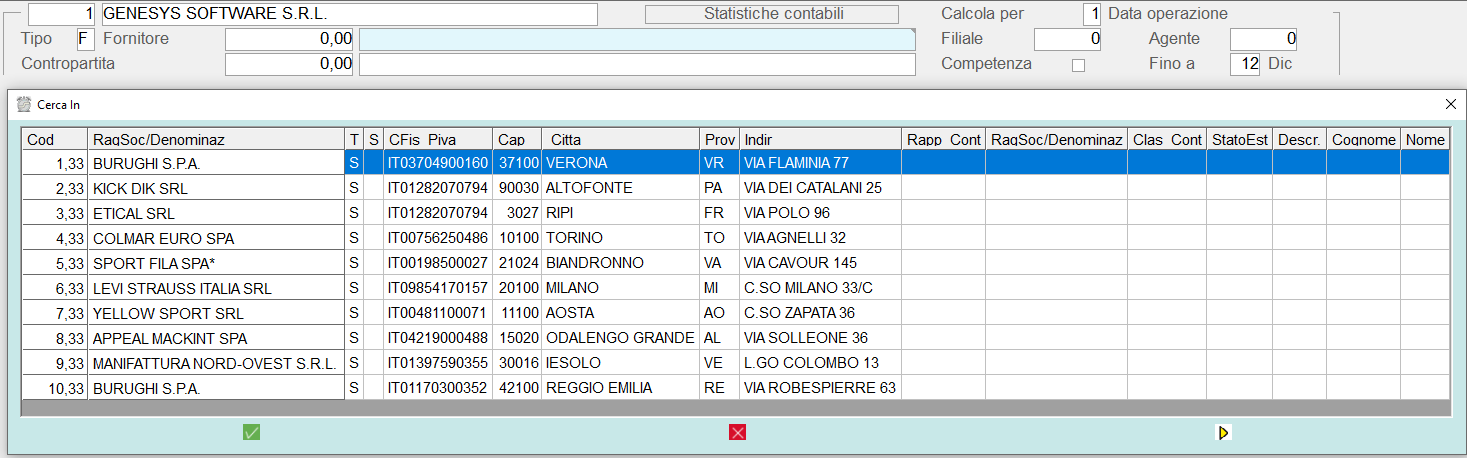Click the CFis_Piva column header
The image size is (1467, 458).
pos(437,139)
